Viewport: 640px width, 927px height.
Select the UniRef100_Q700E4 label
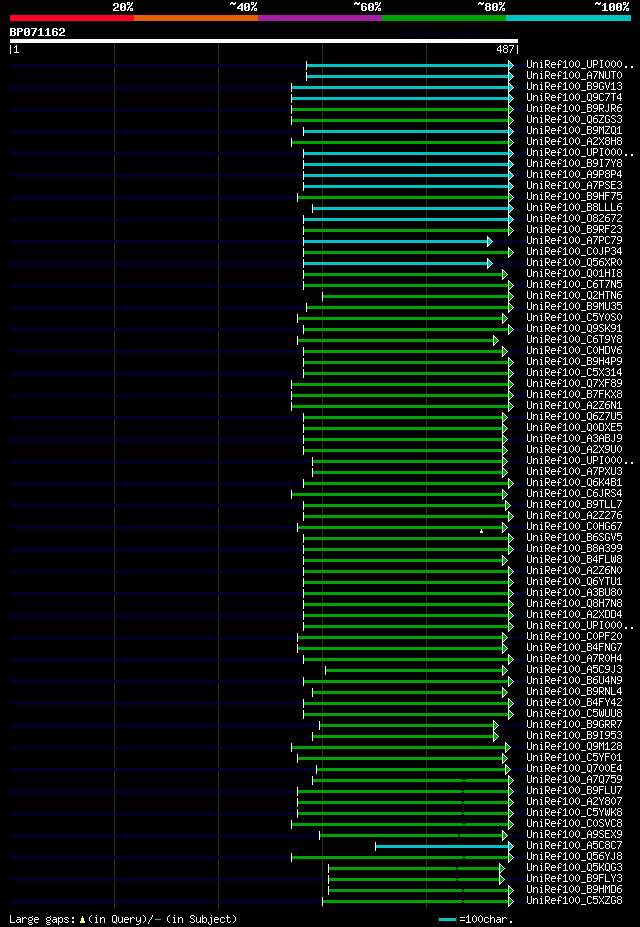pyautogui.click(x=574, y=769)
